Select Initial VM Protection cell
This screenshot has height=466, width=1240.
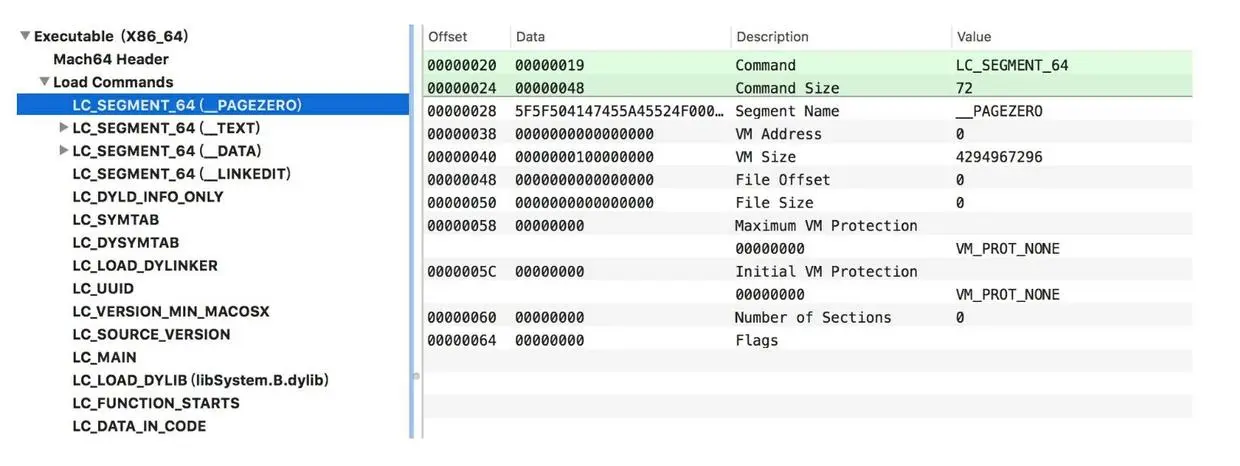[x=826, y=272]
